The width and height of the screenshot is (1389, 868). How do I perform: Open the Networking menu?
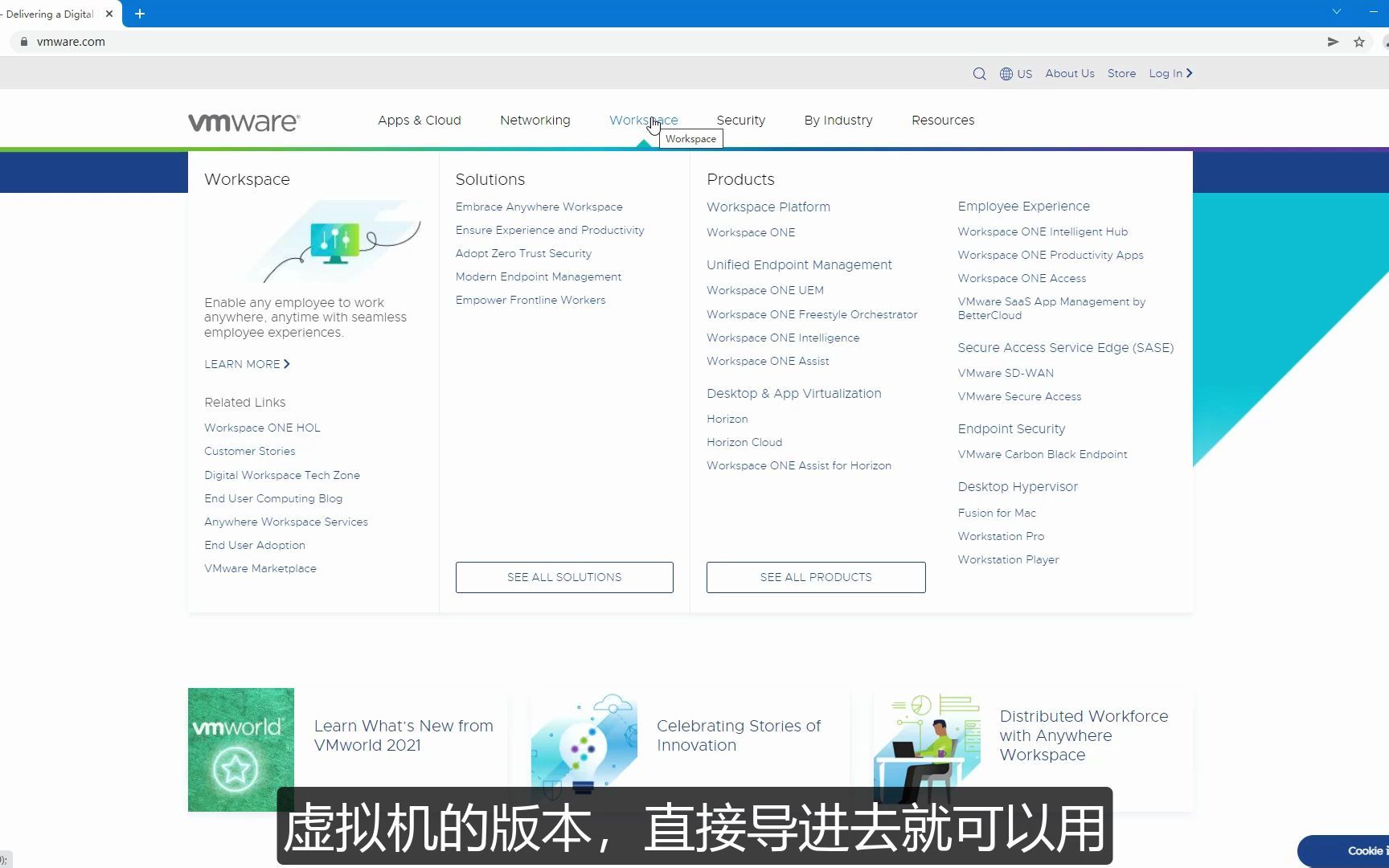[x=535, y=120]
